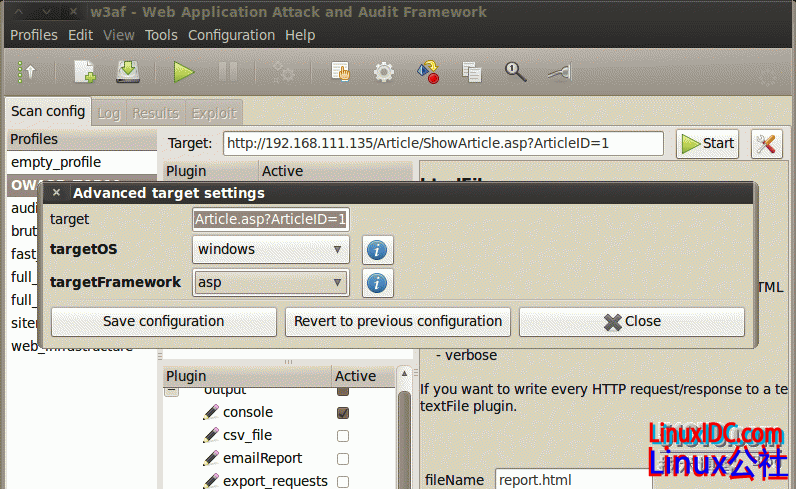Click the Save configuration button
Image resolution: width=796 pixels, height=489 pixels.
[x=163, y=322]
